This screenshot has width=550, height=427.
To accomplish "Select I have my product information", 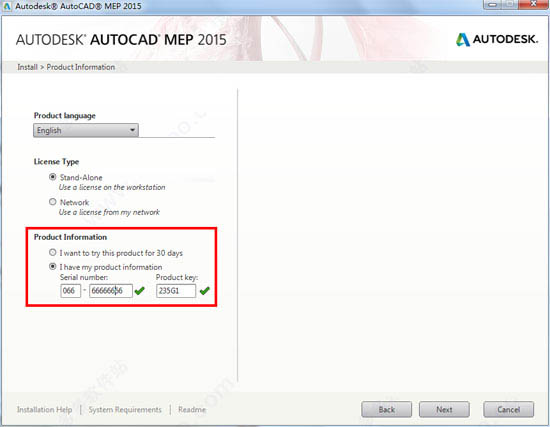I will point(53,267).
